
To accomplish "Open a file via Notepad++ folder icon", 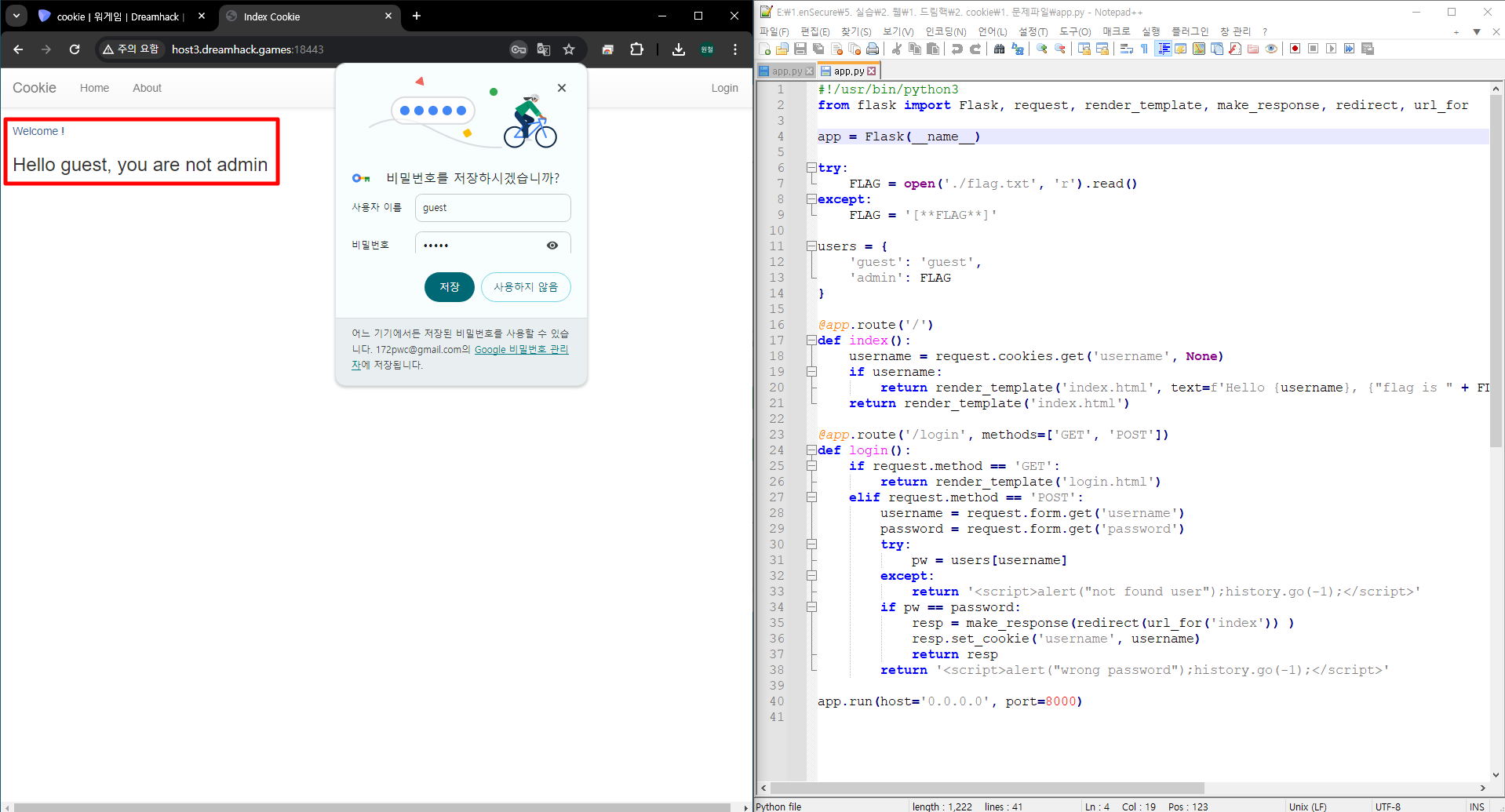I will [782, 49].
